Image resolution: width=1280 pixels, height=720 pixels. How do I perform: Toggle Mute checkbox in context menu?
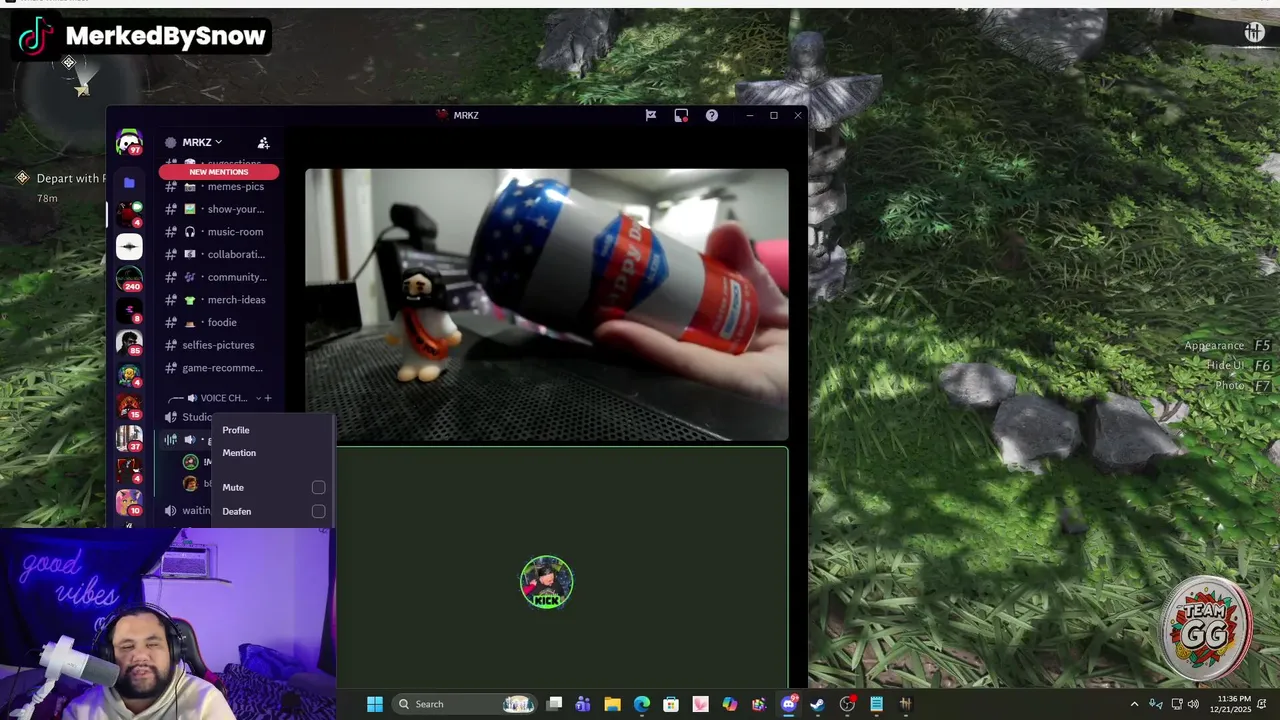point(318,487)
